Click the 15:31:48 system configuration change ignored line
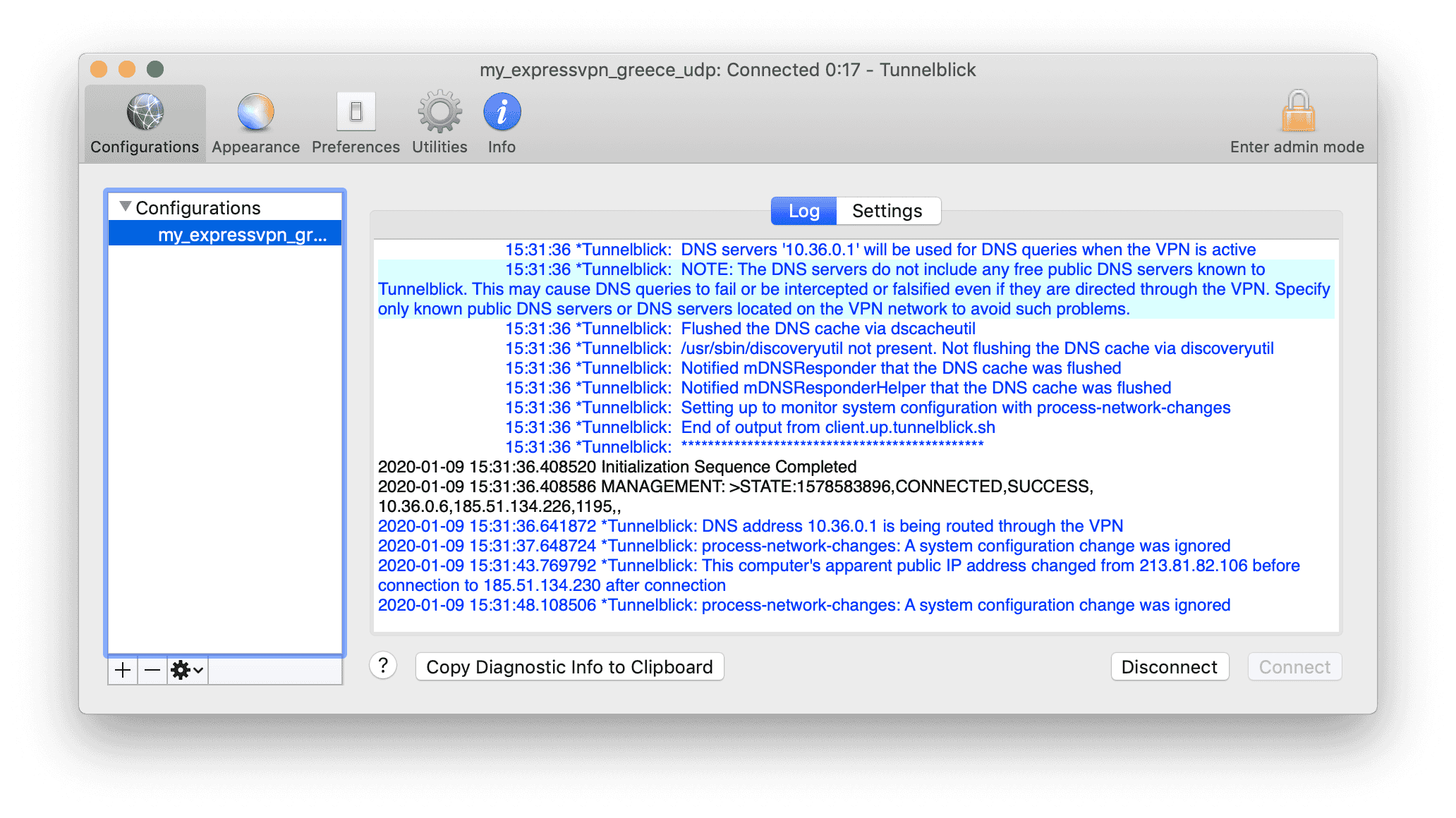 point(804,605)
